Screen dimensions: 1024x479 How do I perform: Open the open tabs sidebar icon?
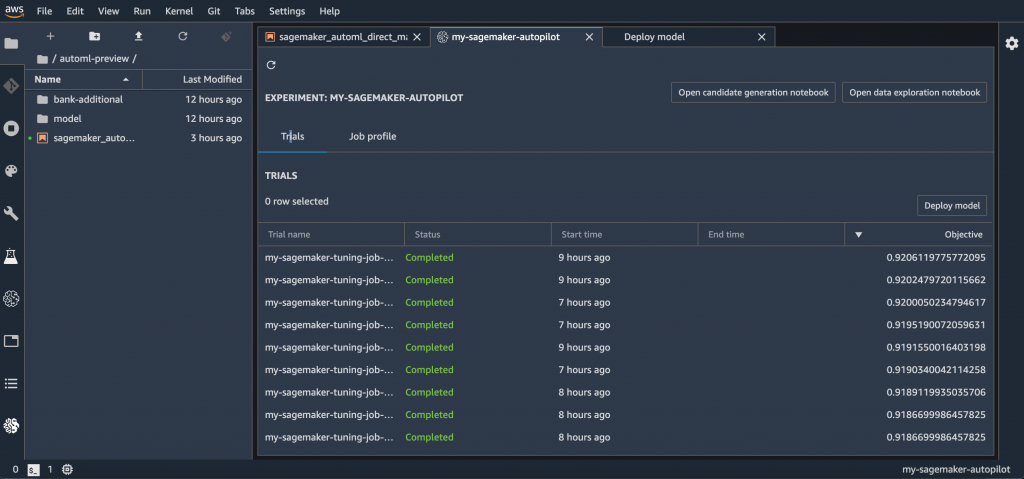pos(12,340)
